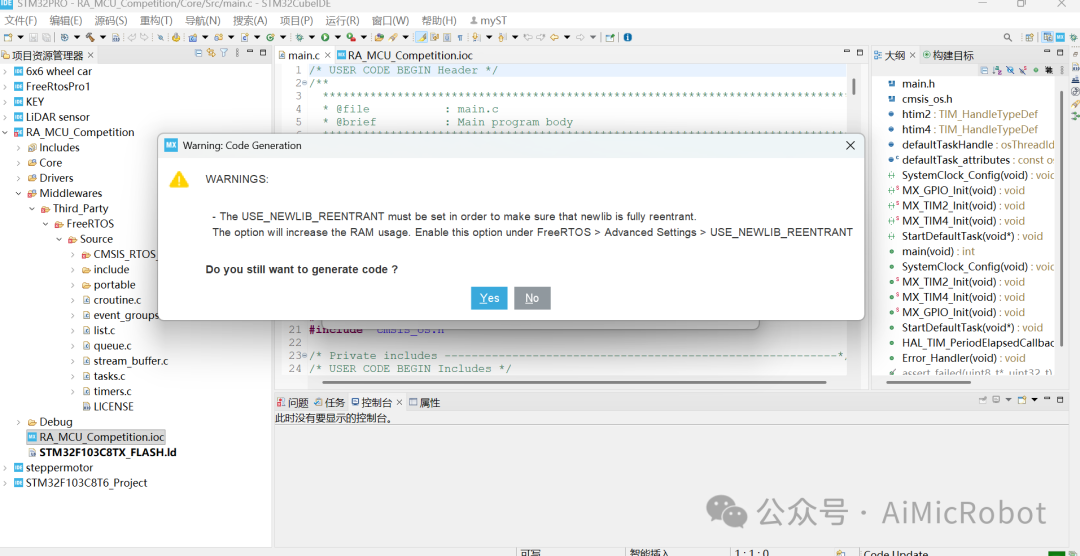Expand the Core folder
Screen dimensions: 1080x556
[x=19, y=163]
